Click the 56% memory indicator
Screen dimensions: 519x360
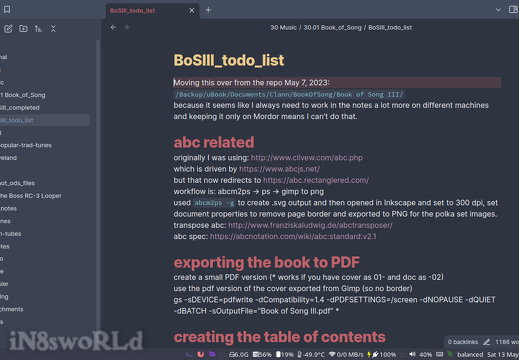[x=262, y=355]
